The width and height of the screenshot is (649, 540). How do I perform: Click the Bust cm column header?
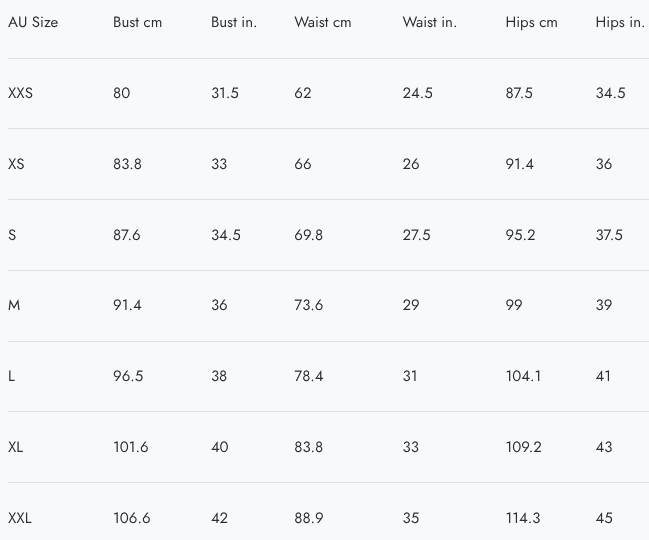pyautogui.click(x=137, y=22)
